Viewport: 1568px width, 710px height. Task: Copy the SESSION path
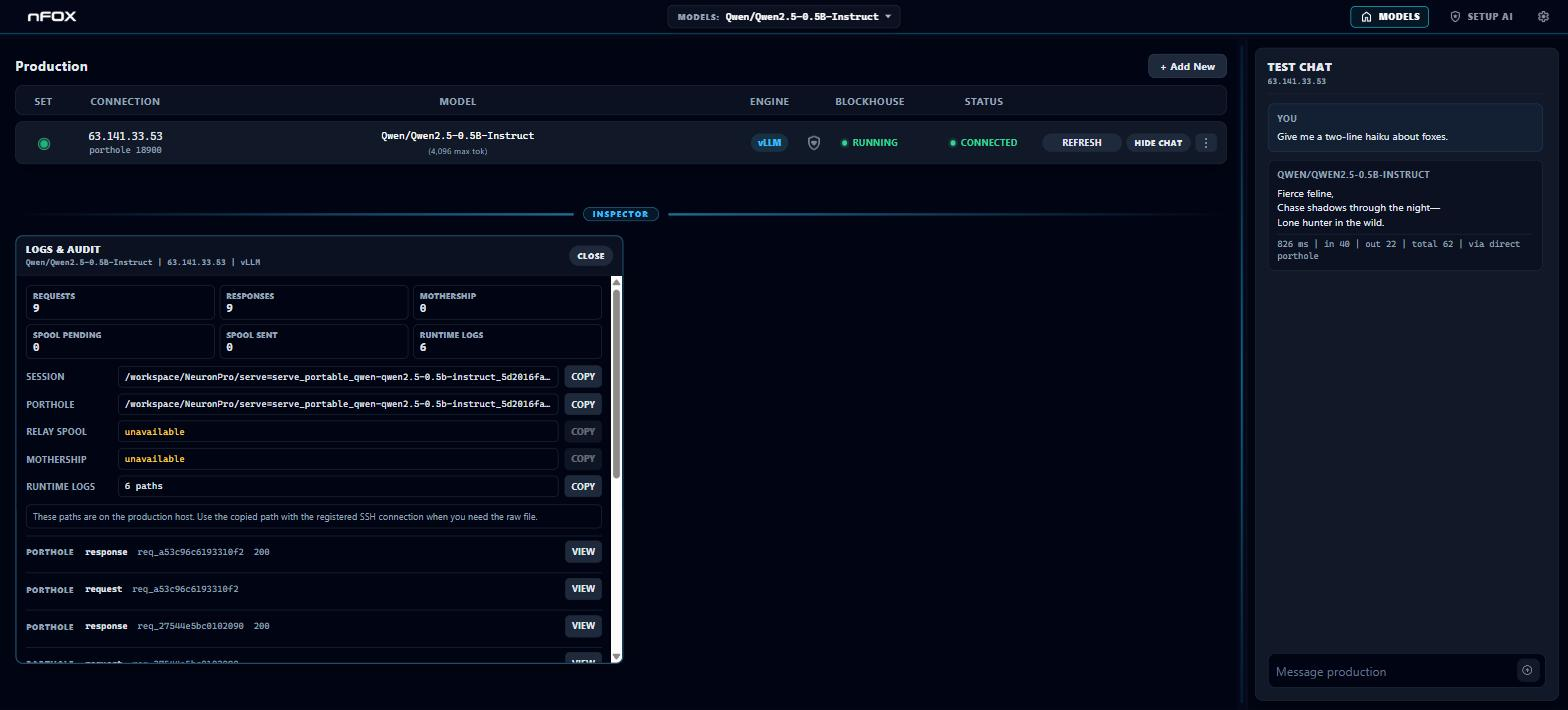[583, 377]
